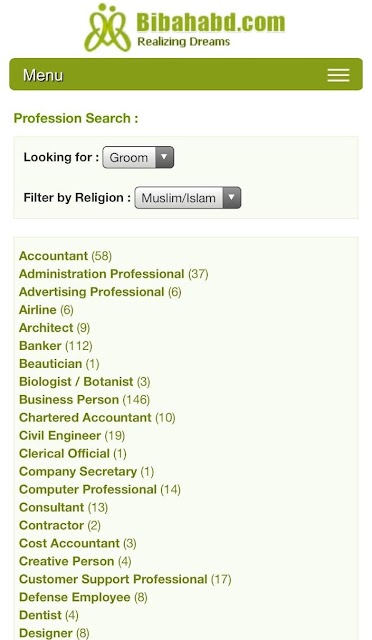View Airline profession results
372x640 pixels.
(x=38, y=310)
